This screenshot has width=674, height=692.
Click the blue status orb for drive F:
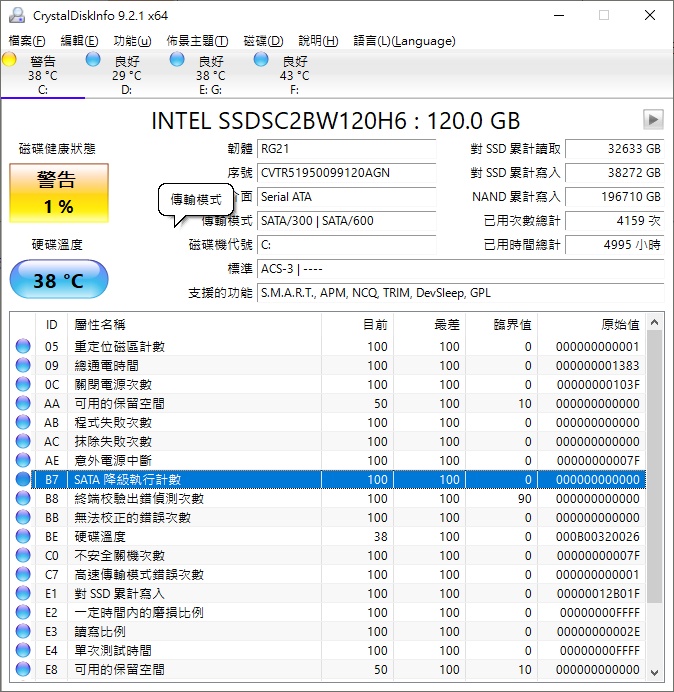pyautogui.click(x=261, y=61)
